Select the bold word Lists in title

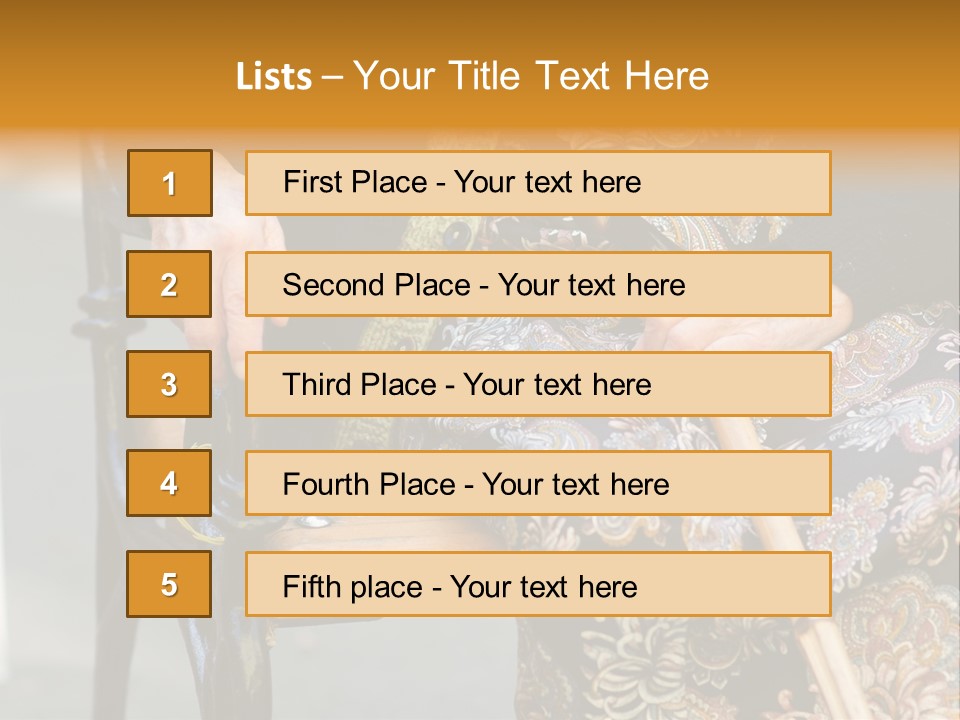pyautogui.click(x=274, y=77)
